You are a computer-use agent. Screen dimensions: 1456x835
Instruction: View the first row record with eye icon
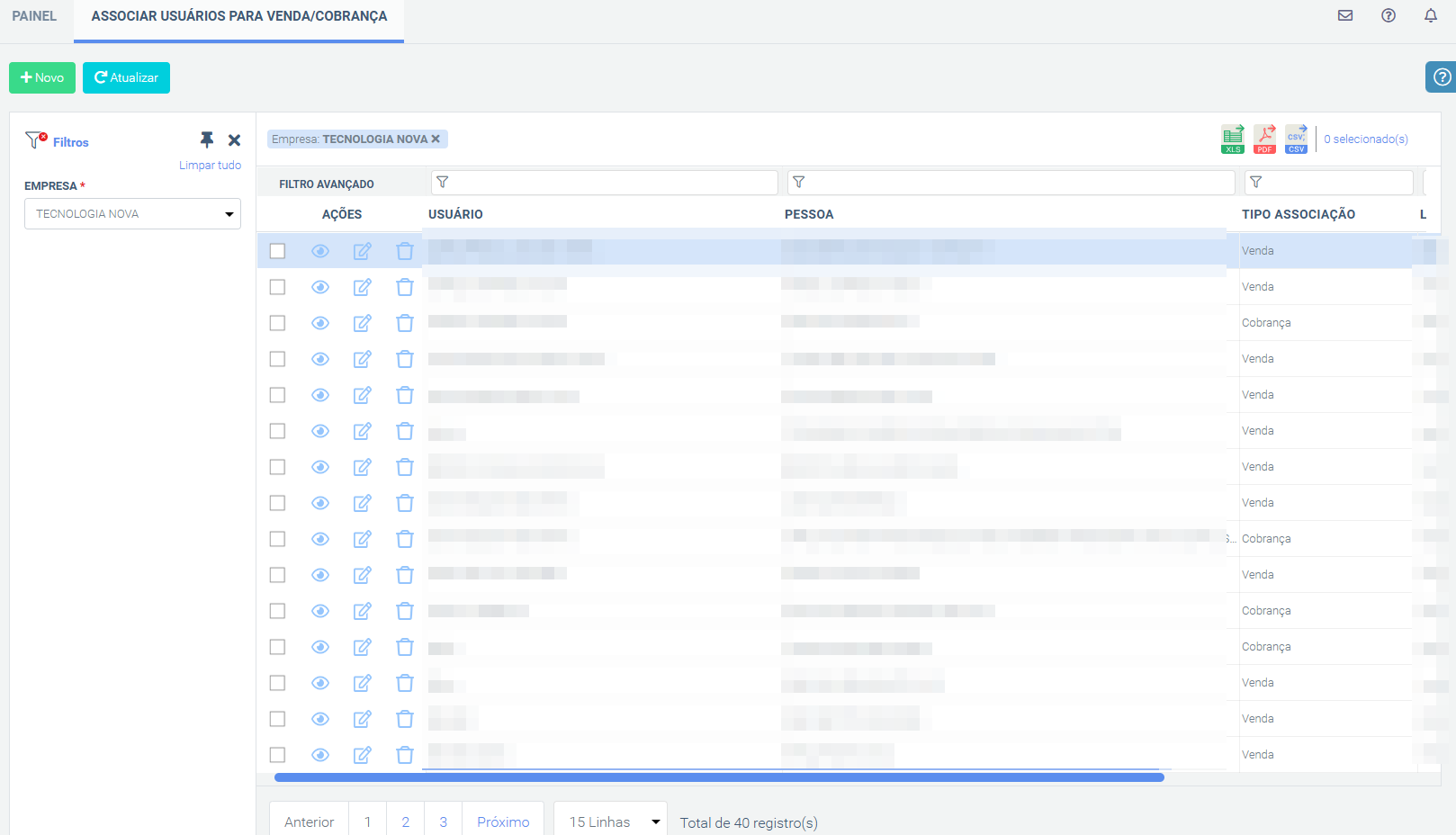tap(320, 251)
